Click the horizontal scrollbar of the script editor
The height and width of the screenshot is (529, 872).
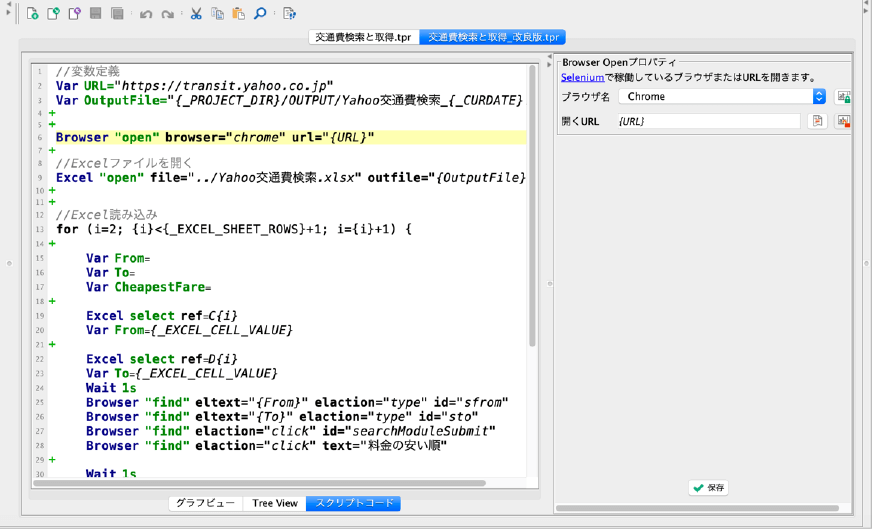(x=260, y=483)
